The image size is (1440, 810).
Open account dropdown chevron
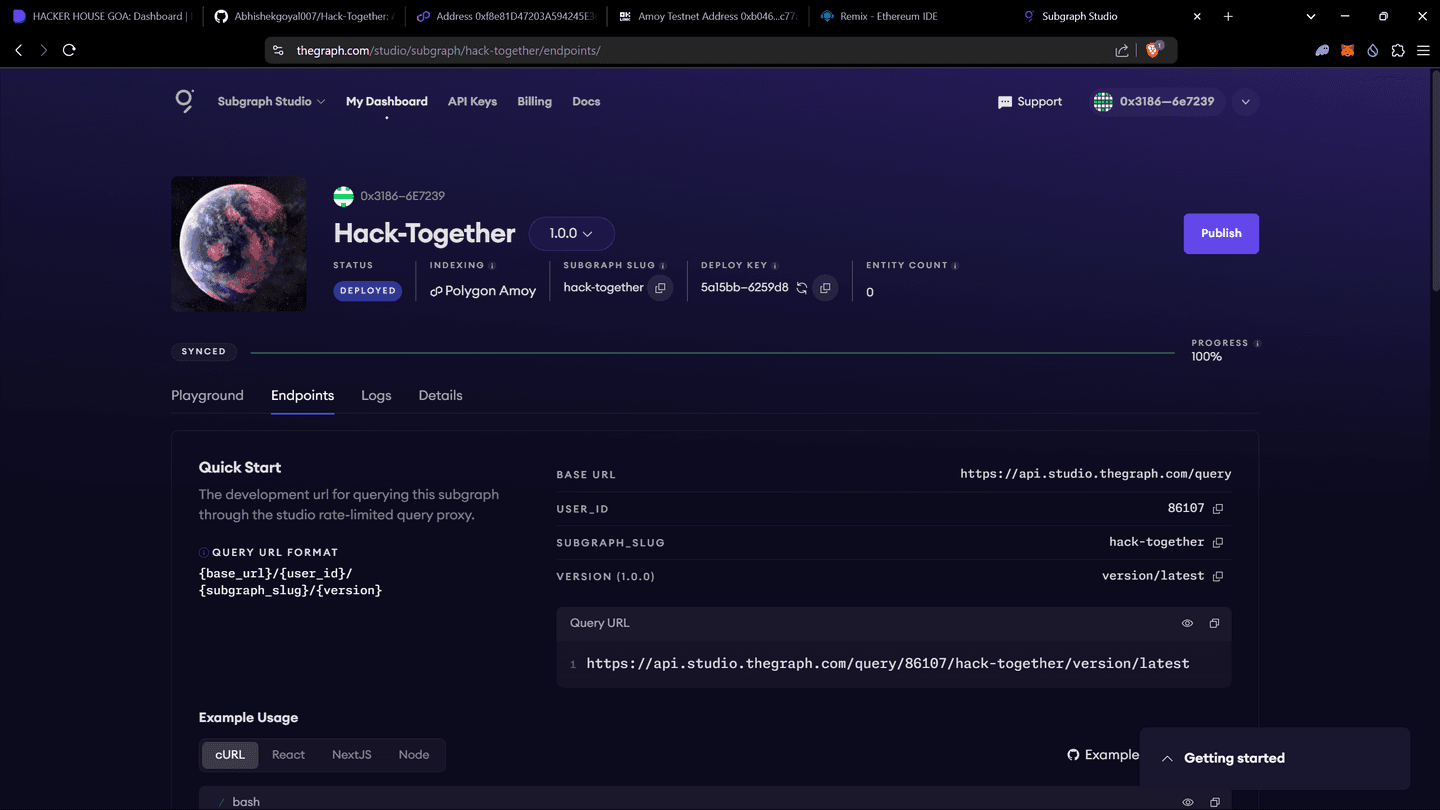[1245, 102]
